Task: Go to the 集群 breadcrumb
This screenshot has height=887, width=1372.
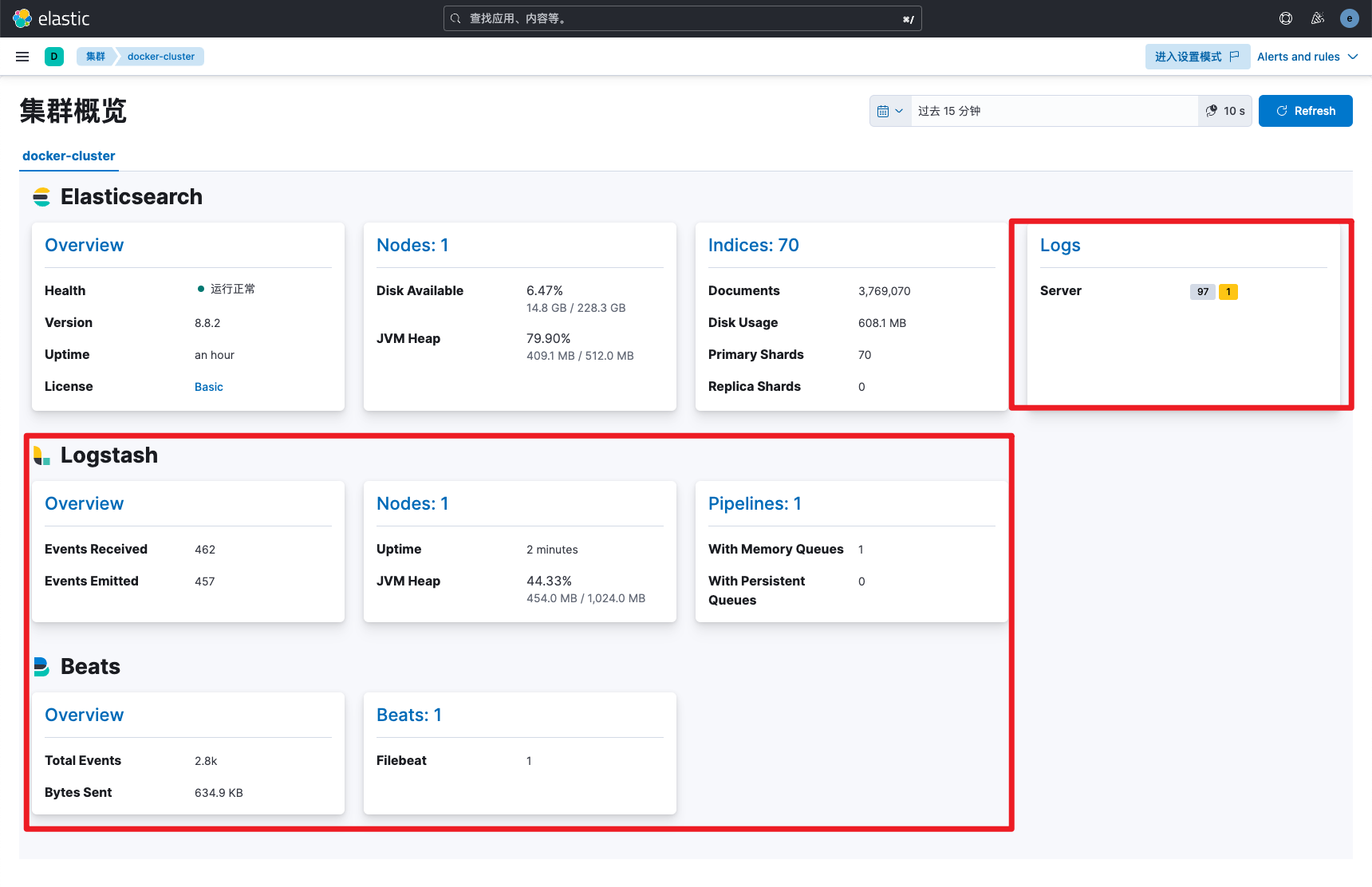Action: [96, 57]
